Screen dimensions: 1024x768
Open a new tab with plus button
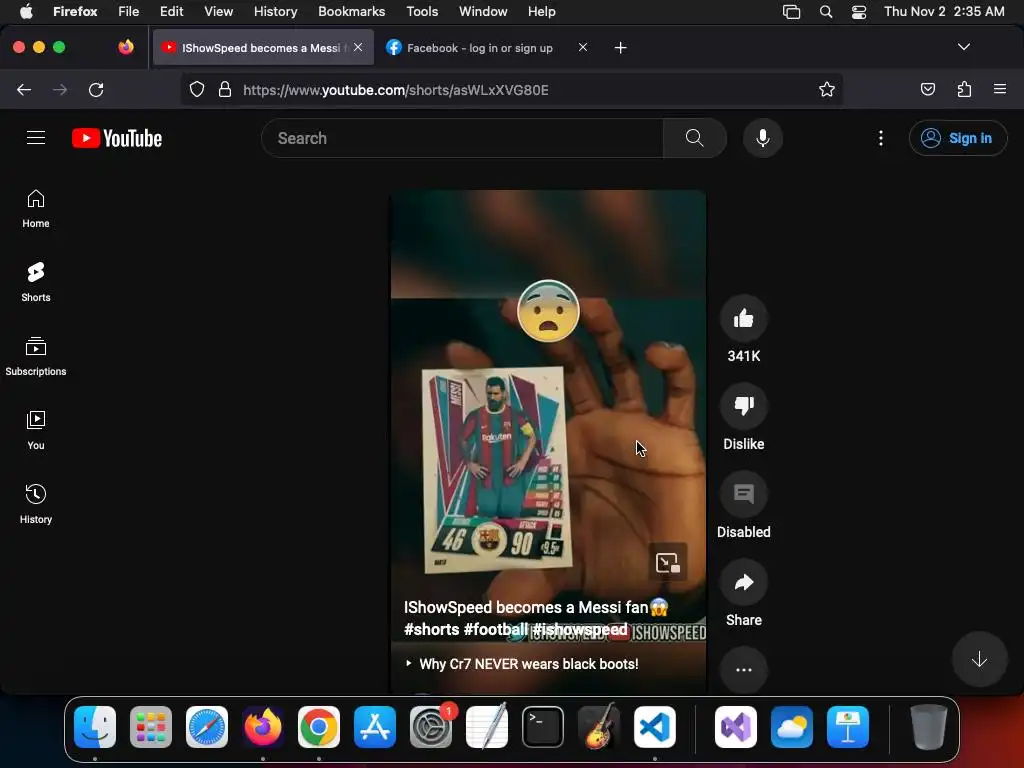[620, 48]
